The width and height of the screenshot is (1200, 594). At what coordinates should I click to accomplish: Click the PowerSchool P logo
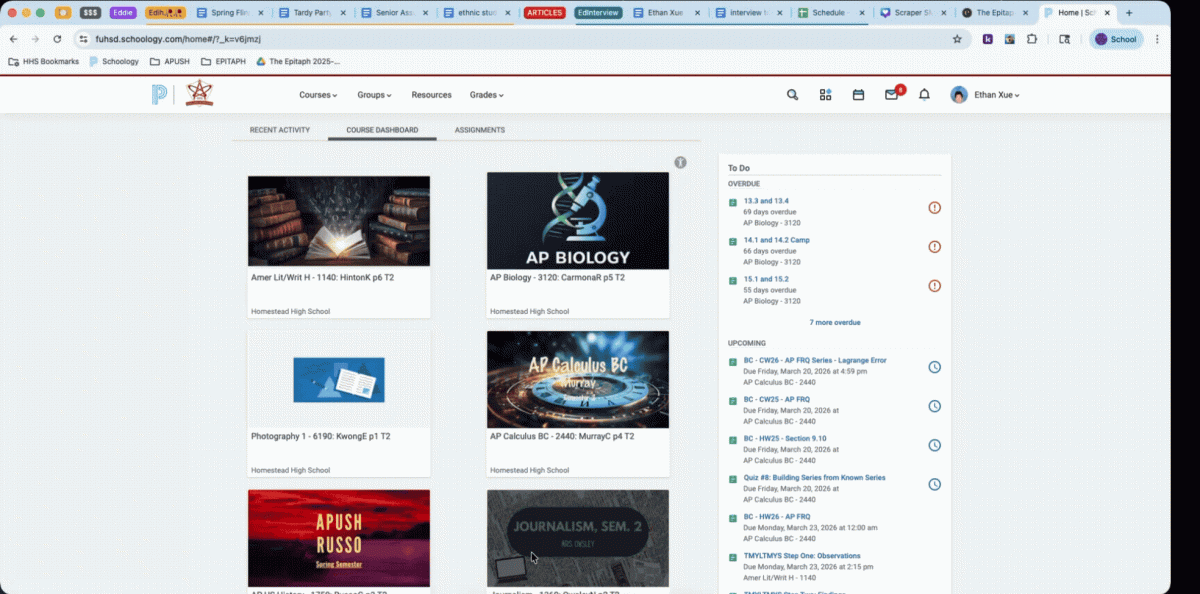[159, 95]
